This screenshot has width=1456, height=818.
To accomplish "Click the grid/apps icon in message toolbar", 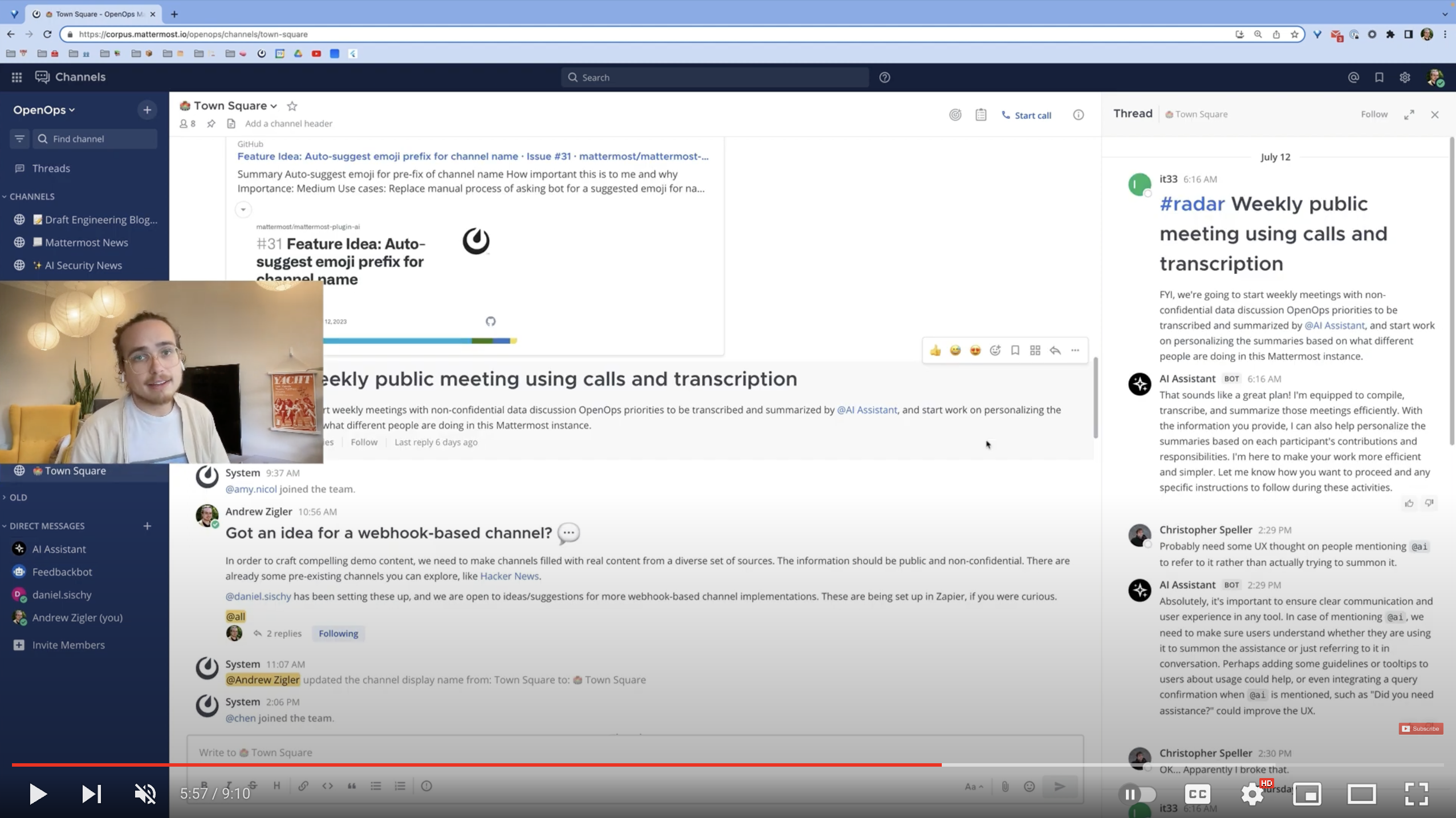I will [1035, 350].
